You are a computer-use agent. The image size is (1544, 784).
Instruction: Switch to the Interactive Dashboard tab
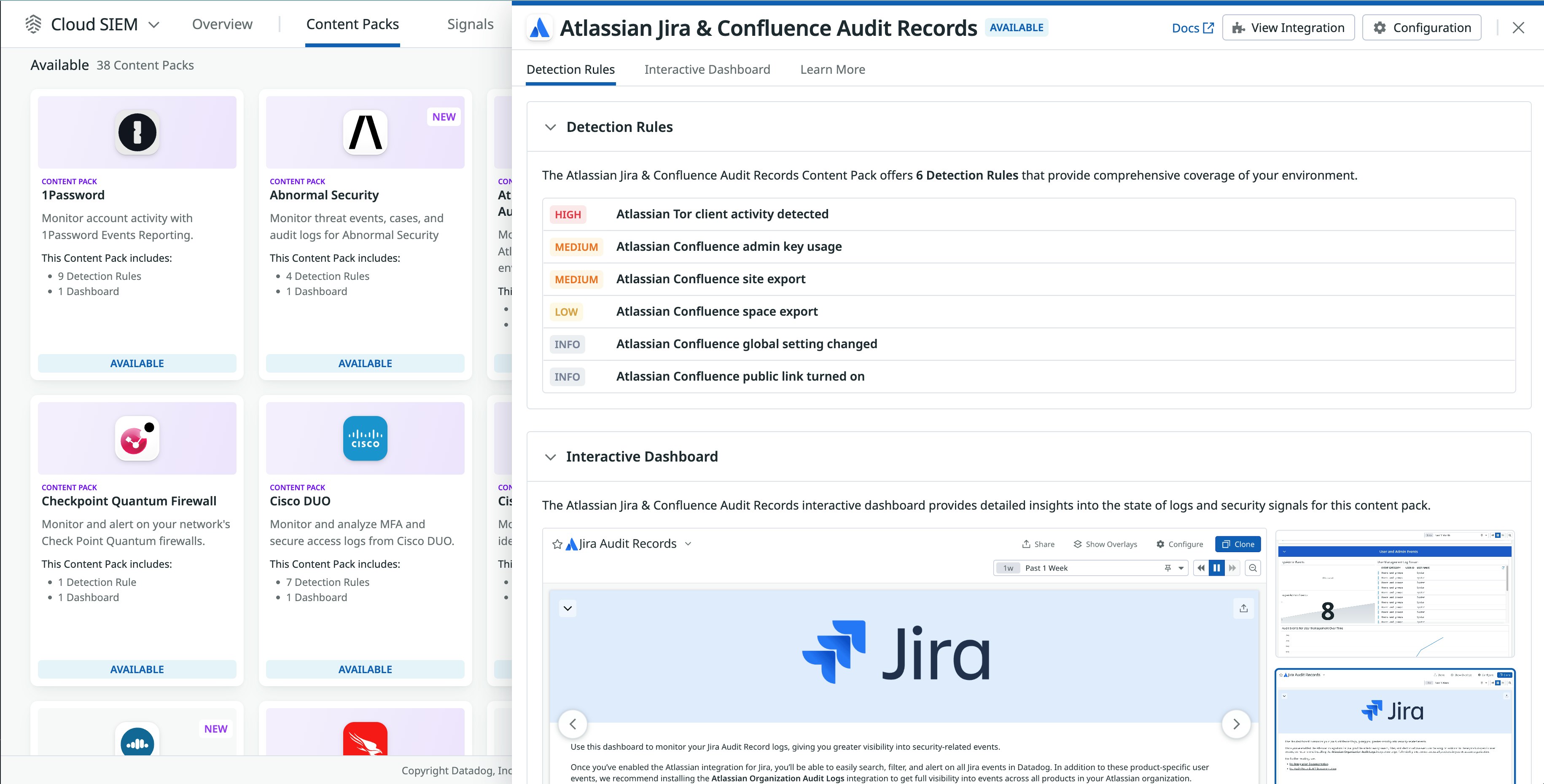click(707, 70)
